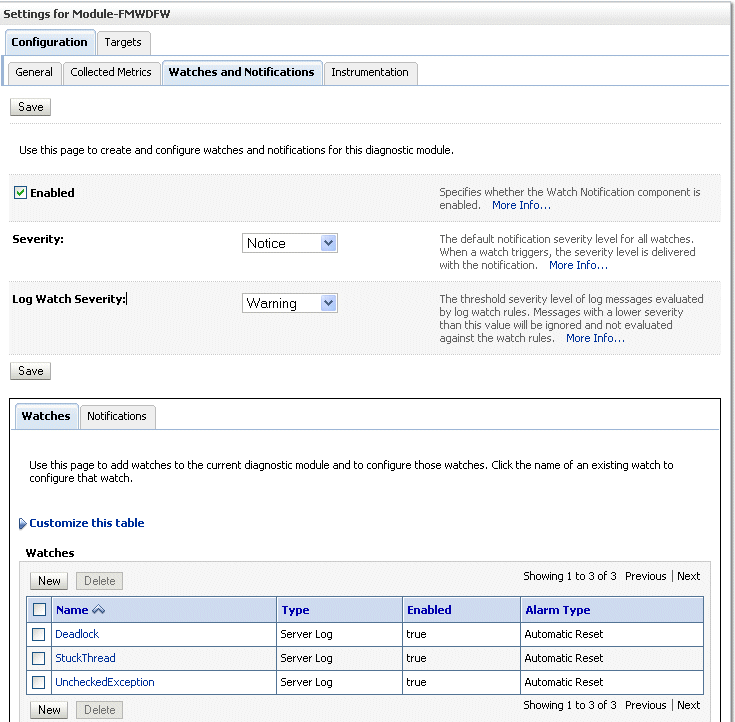This screenshot has height=722, width=735.
Task: Open the Severity dropdown
Action: [290, 243]
